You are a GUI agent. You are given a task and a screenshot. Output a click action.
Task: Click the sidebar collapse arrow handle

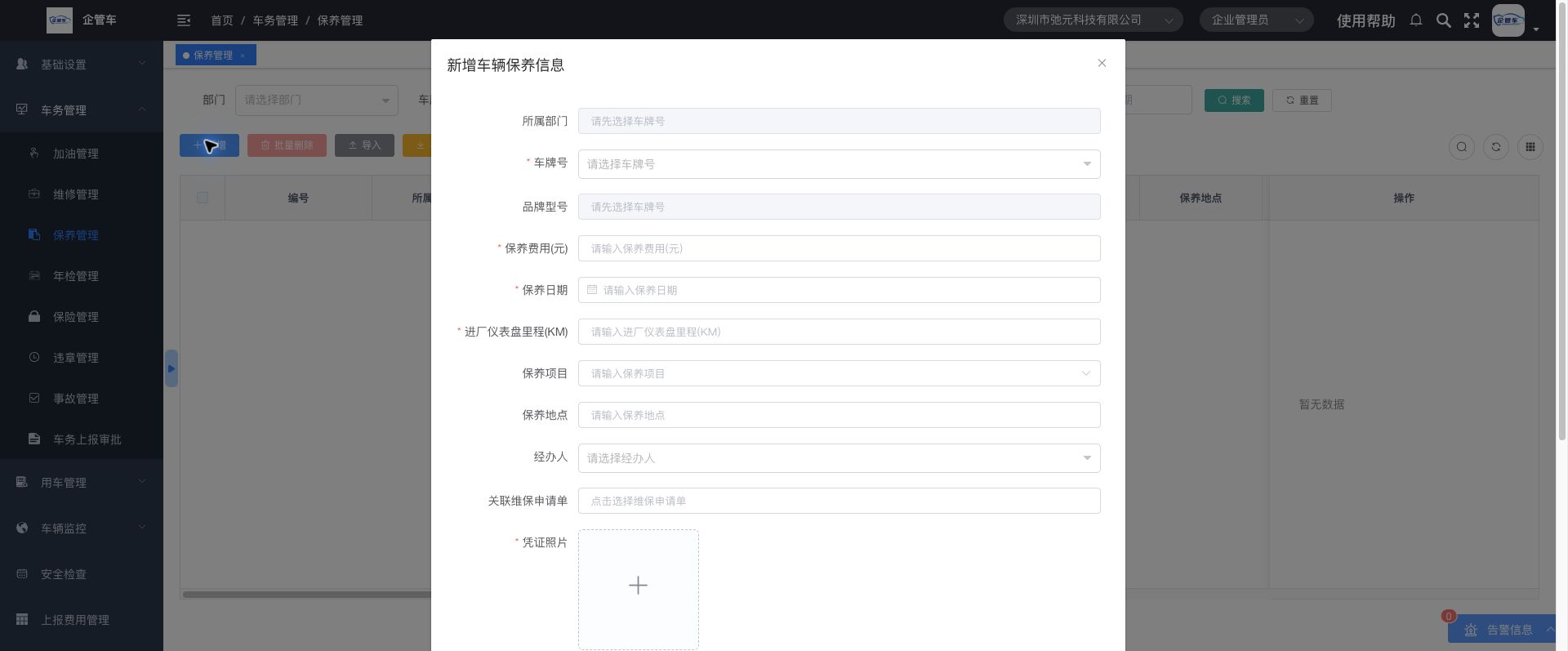pos(171,368)
